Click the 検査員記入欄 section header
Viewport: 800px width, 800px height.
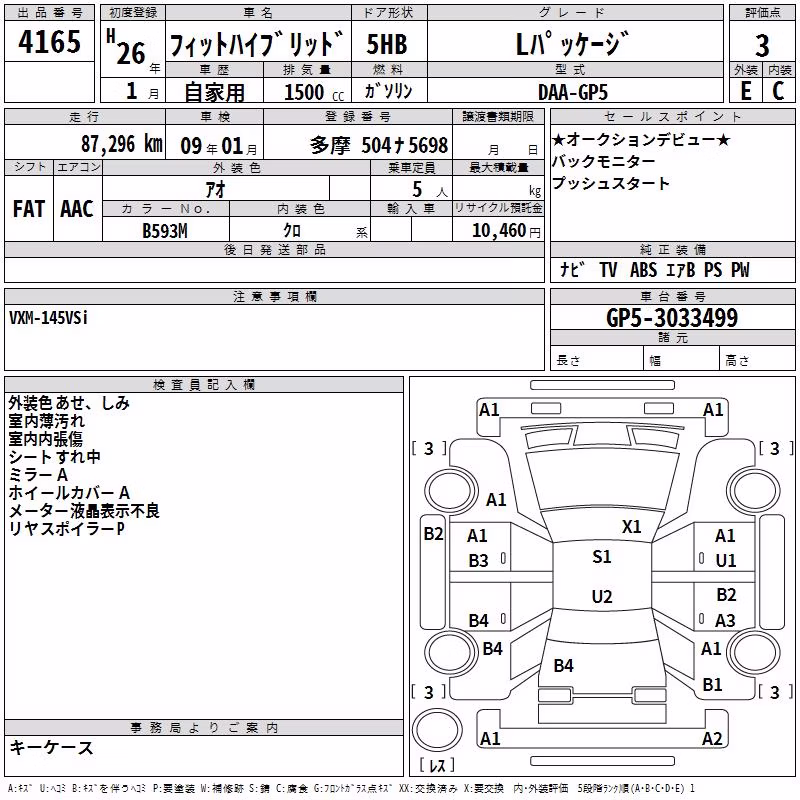click(204, 385)
